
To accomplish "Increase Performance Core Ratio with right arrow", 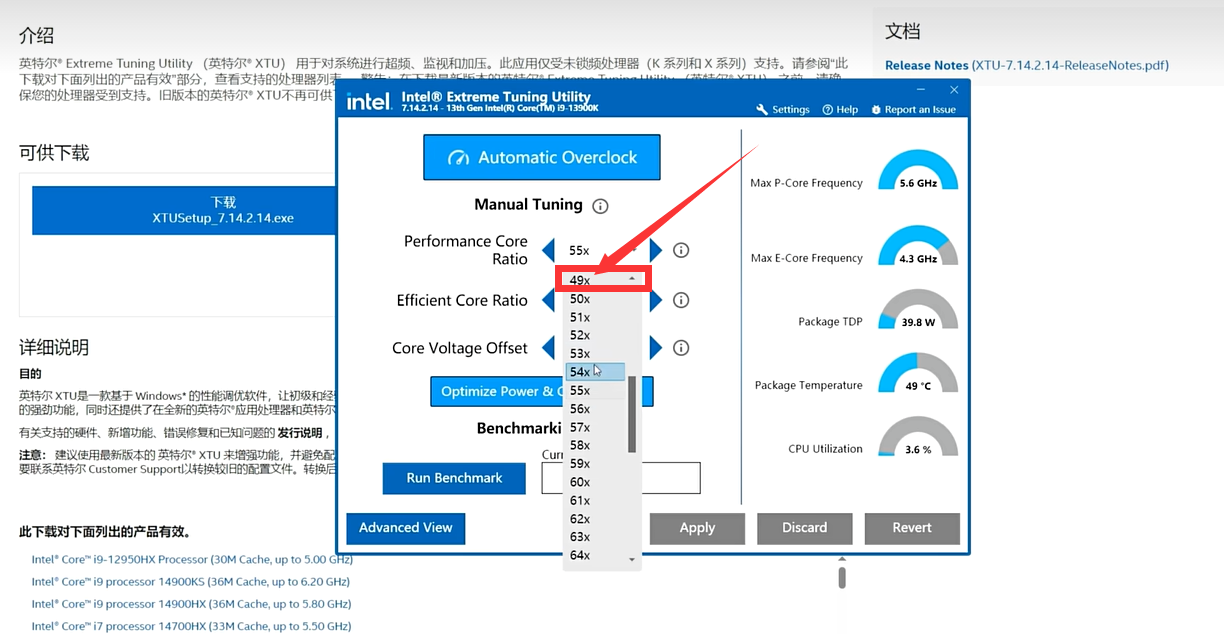I will tap(655, 250).
